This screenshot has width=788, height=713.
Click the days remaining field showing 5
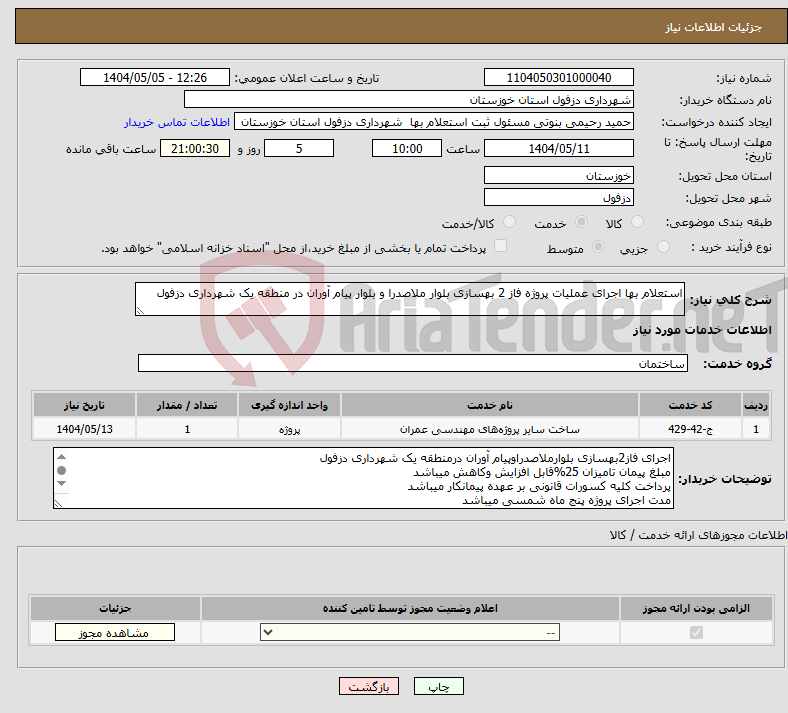tap(299, 148)
